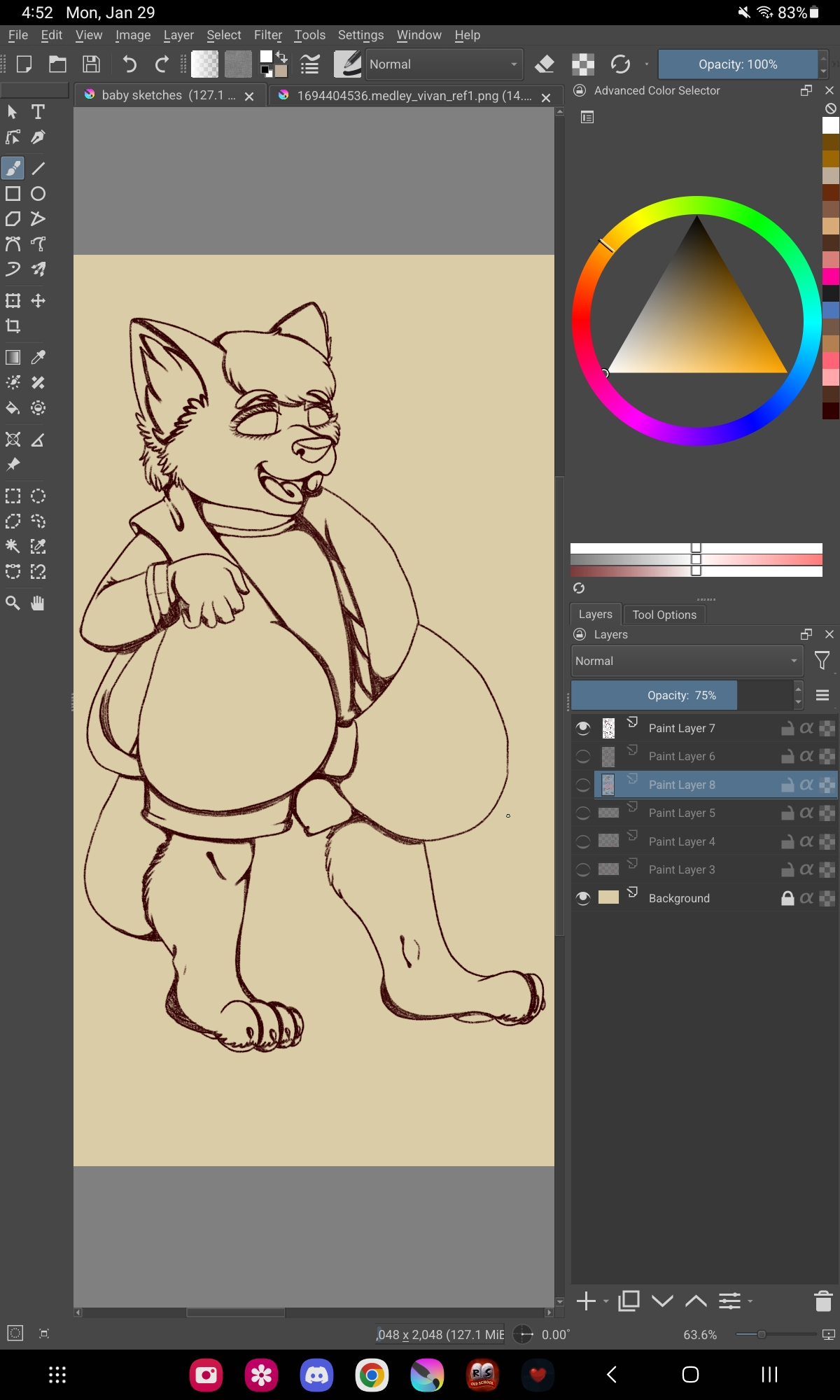This screenshot has height=1400, width=840.
Task: Pick the hot pink palette swatch
Action: coord(830,276)
